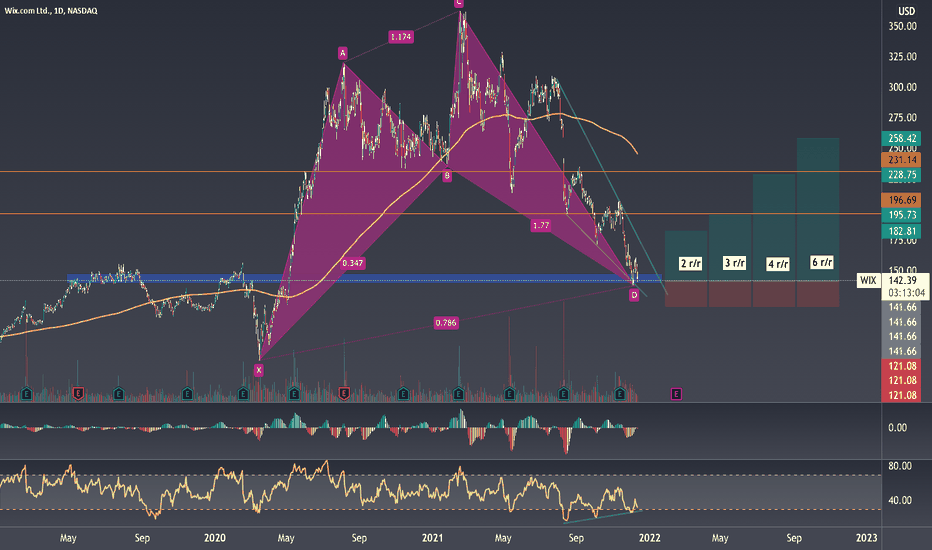Viewport: 932px width, 550px height.
Task: Click the 231.14 orange price label
Action: pos(902,160)
